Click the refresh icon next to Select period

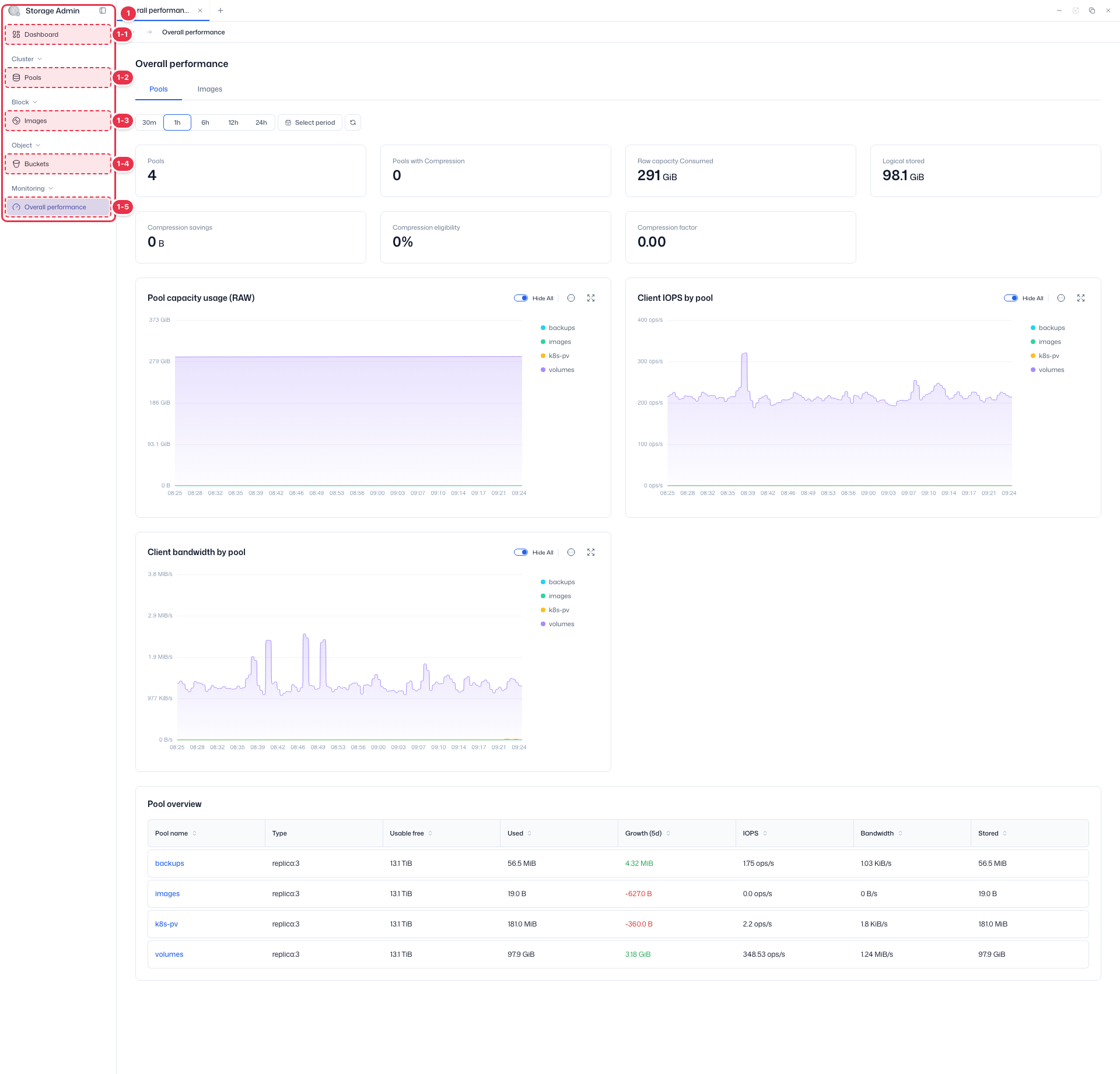click(353, 122)
